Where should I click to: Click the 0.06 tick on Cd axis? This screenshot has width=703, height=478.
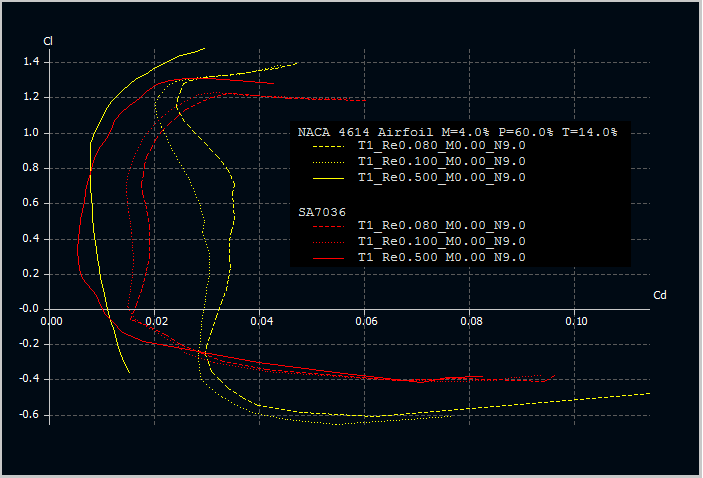click(366, 322)
